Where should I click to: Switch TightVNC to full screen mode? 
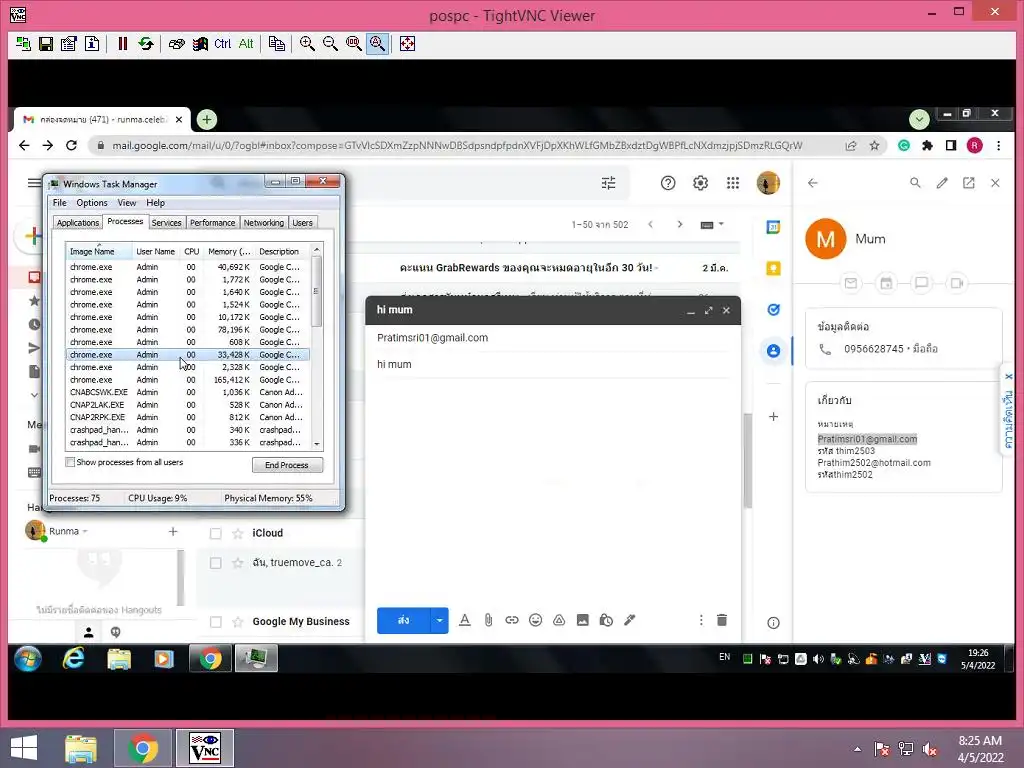click(x=408, y=44)
